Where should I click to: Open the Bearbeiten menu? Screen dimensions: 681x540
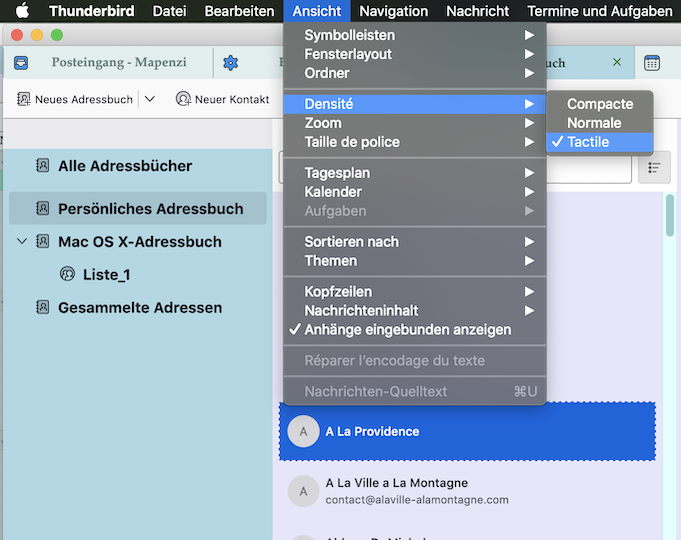[x=239, y=11]
